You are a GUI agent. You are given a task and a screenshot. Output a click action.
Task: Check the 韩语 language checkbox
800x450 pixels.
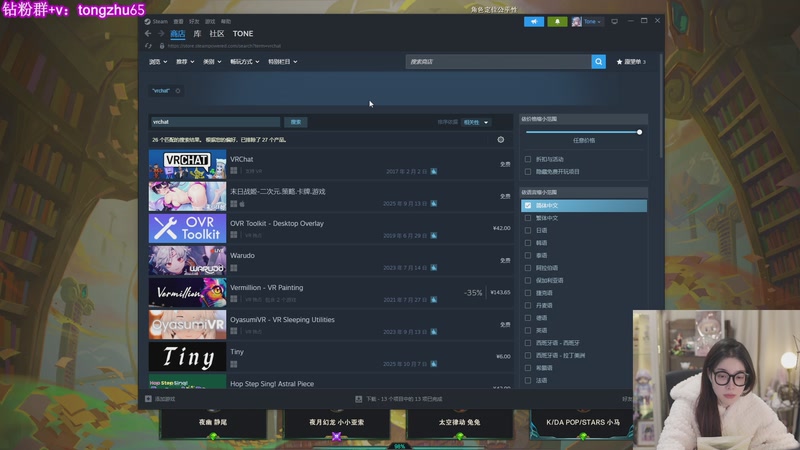528,243
